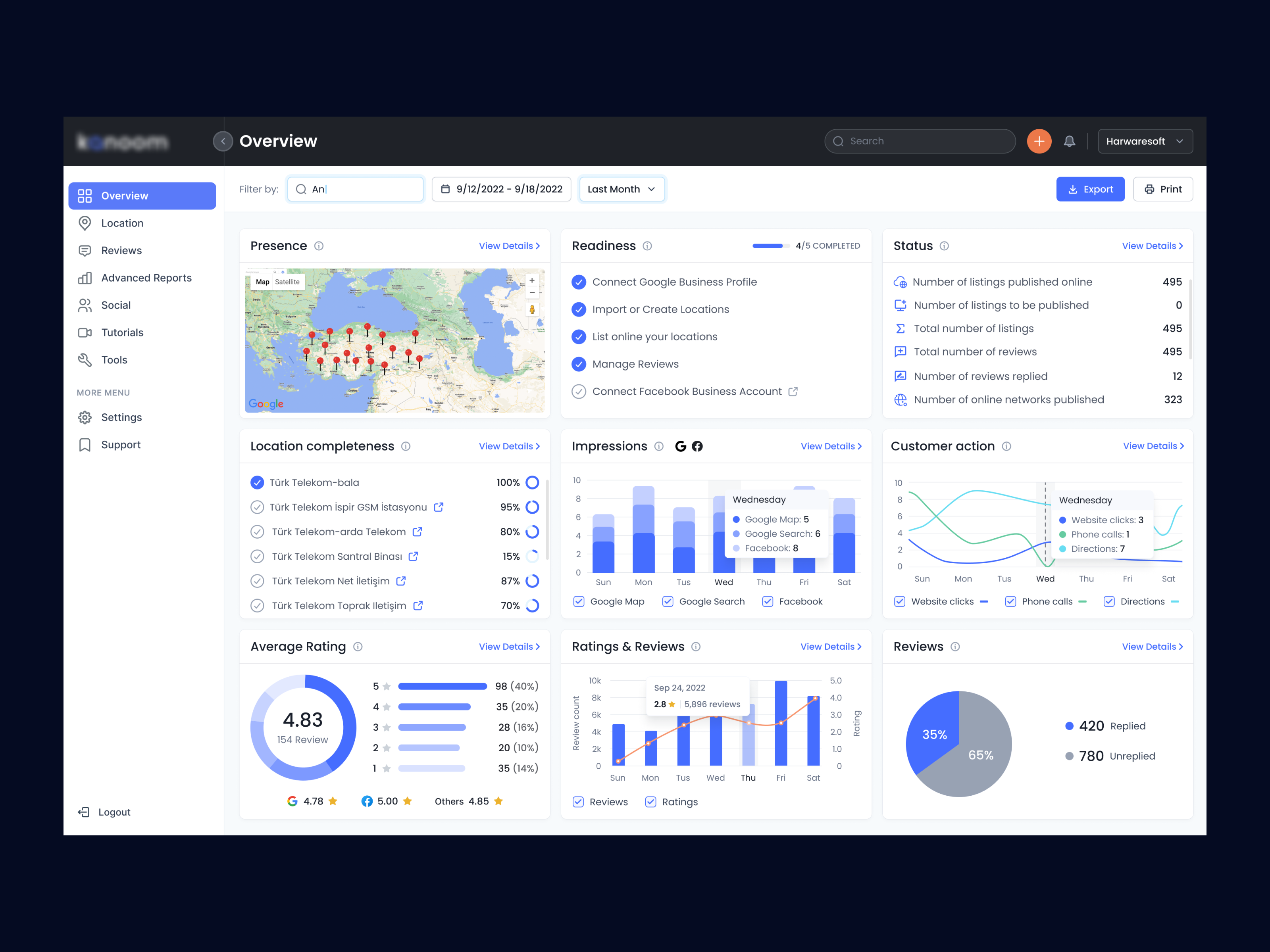Screen dimensions: 1270x952
Task: Select the Advanced Reports sidebar icon
Action: tap(85, 278)
